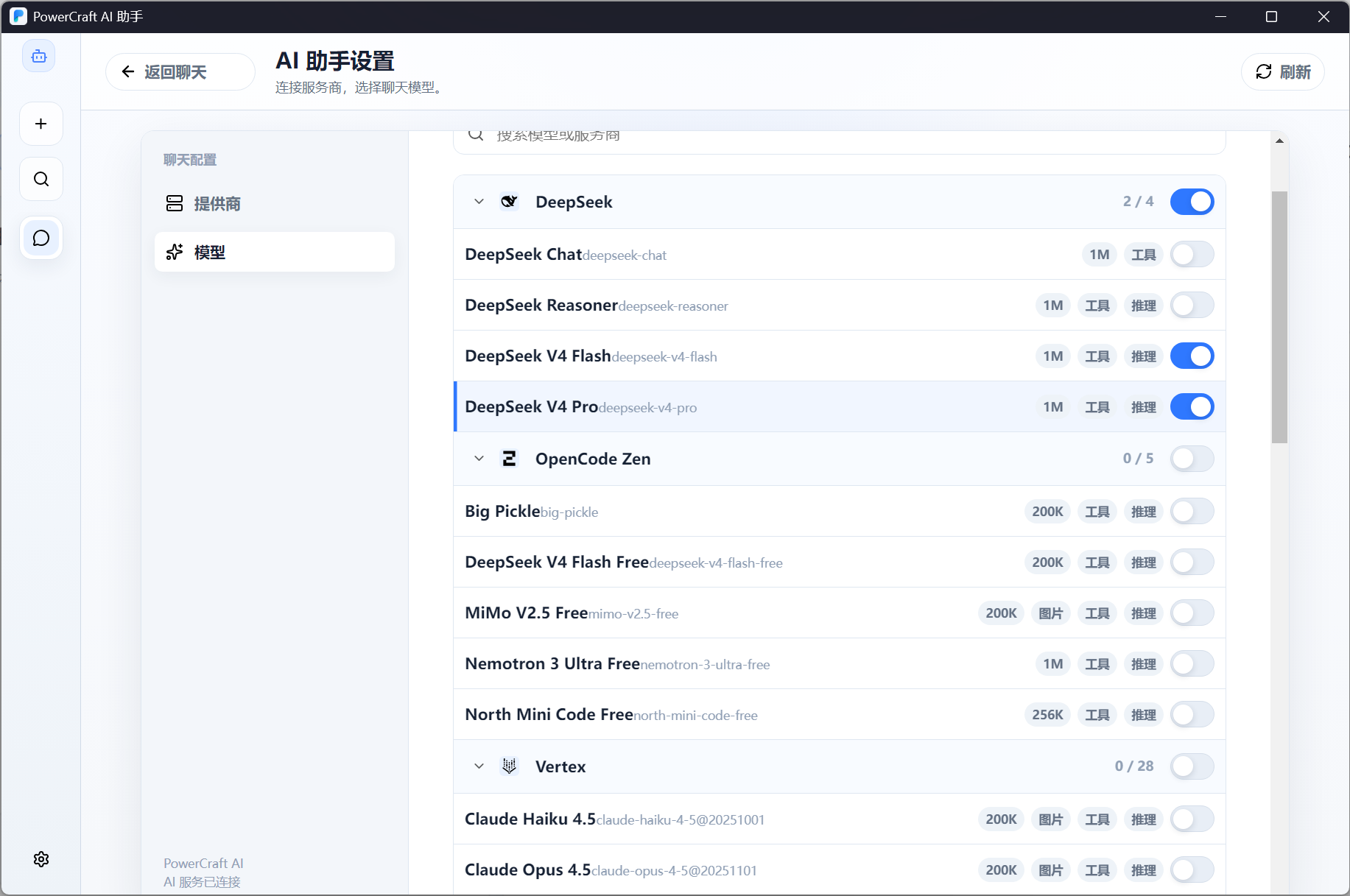Click the PowerCraft app logo in title bar

(18, 16)
